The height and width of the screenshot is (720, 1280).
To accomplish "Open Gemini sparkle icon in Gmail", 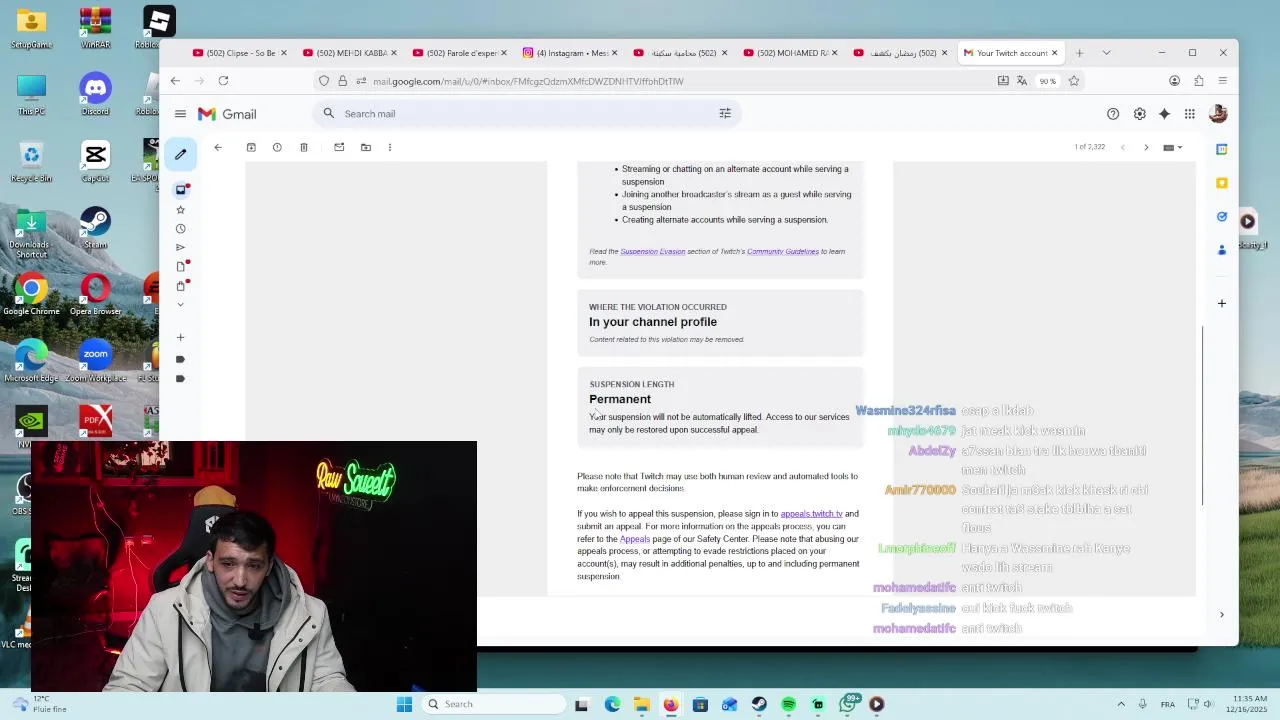I will tap(1164, 114).
